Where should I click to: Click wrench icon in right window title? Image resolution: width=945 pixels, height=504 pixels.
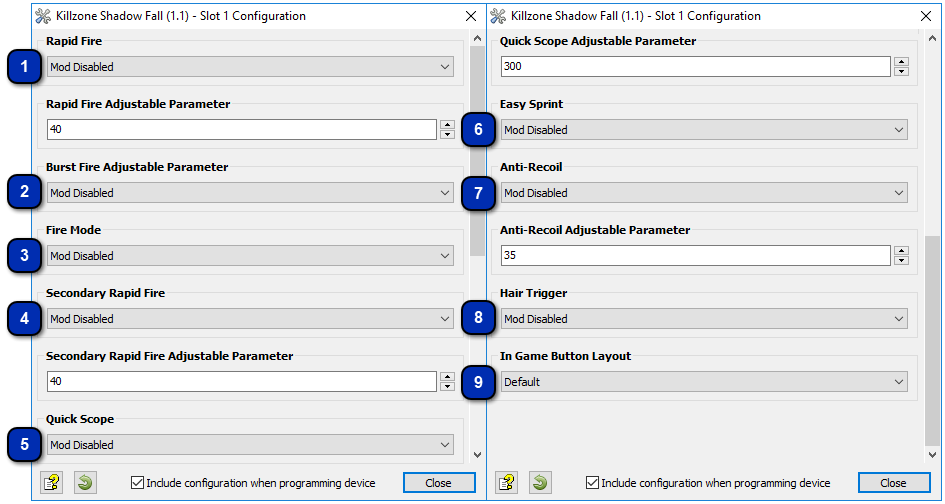(x=497, y=16)
